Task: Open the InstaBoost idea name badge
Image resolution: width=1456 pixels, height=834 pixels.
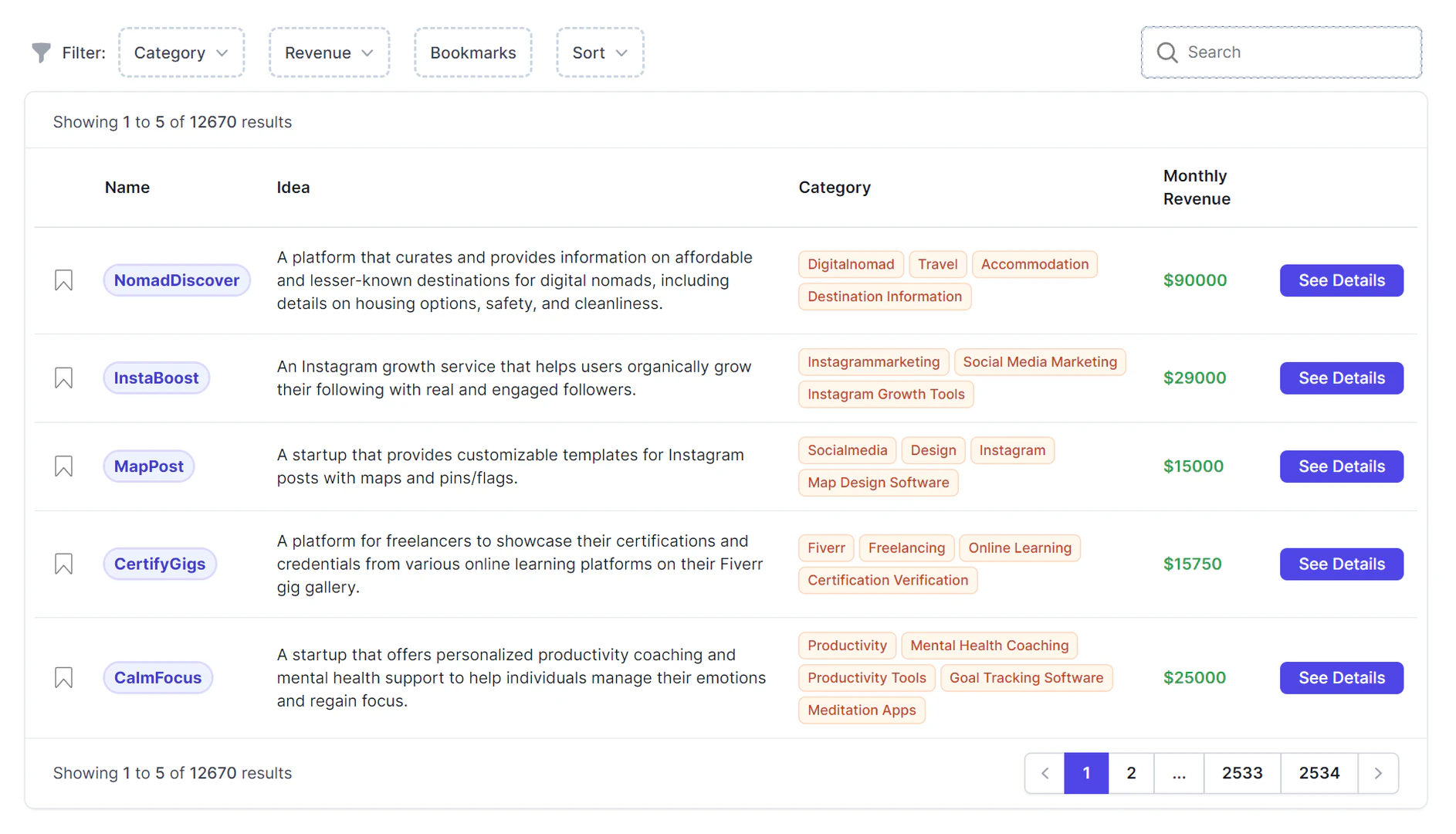Action: tap(157, 378)
